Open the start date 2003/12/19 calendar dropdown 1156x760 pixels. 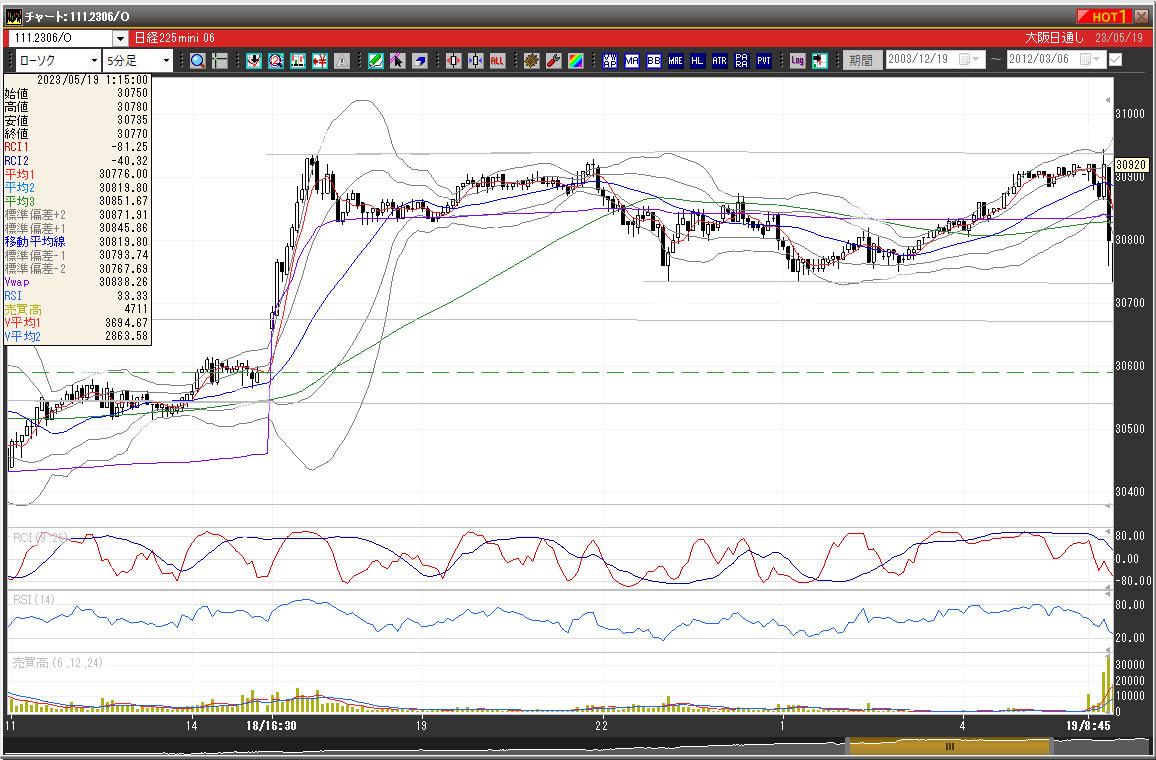point(969,60)
